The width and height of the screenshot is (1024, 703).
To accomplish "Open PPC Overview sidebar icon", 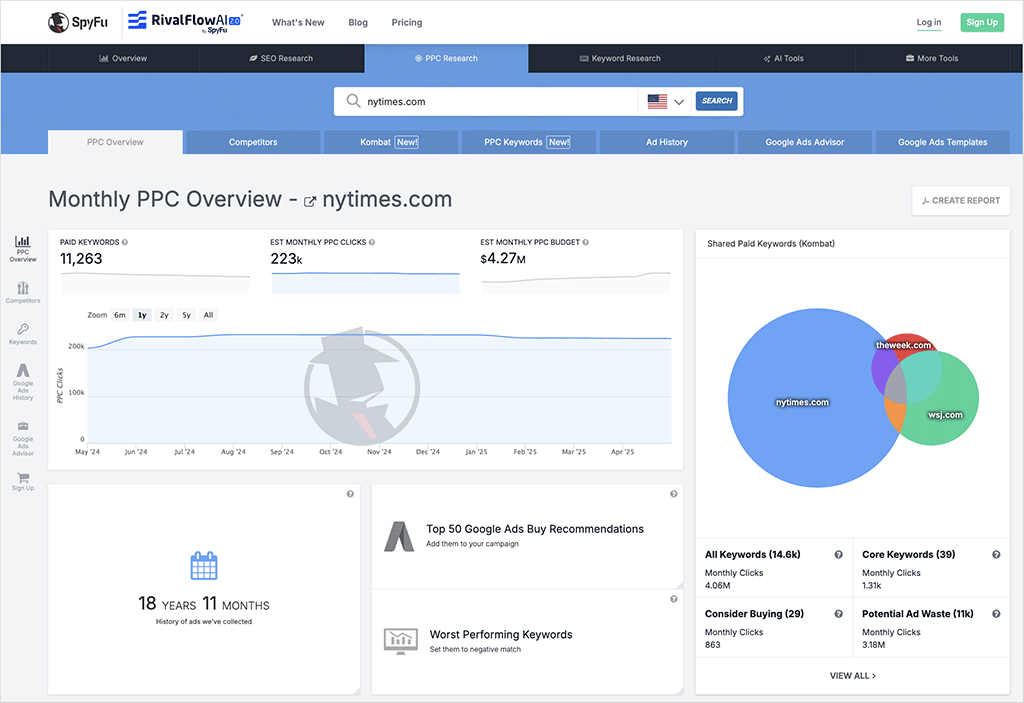I will 23,249.
